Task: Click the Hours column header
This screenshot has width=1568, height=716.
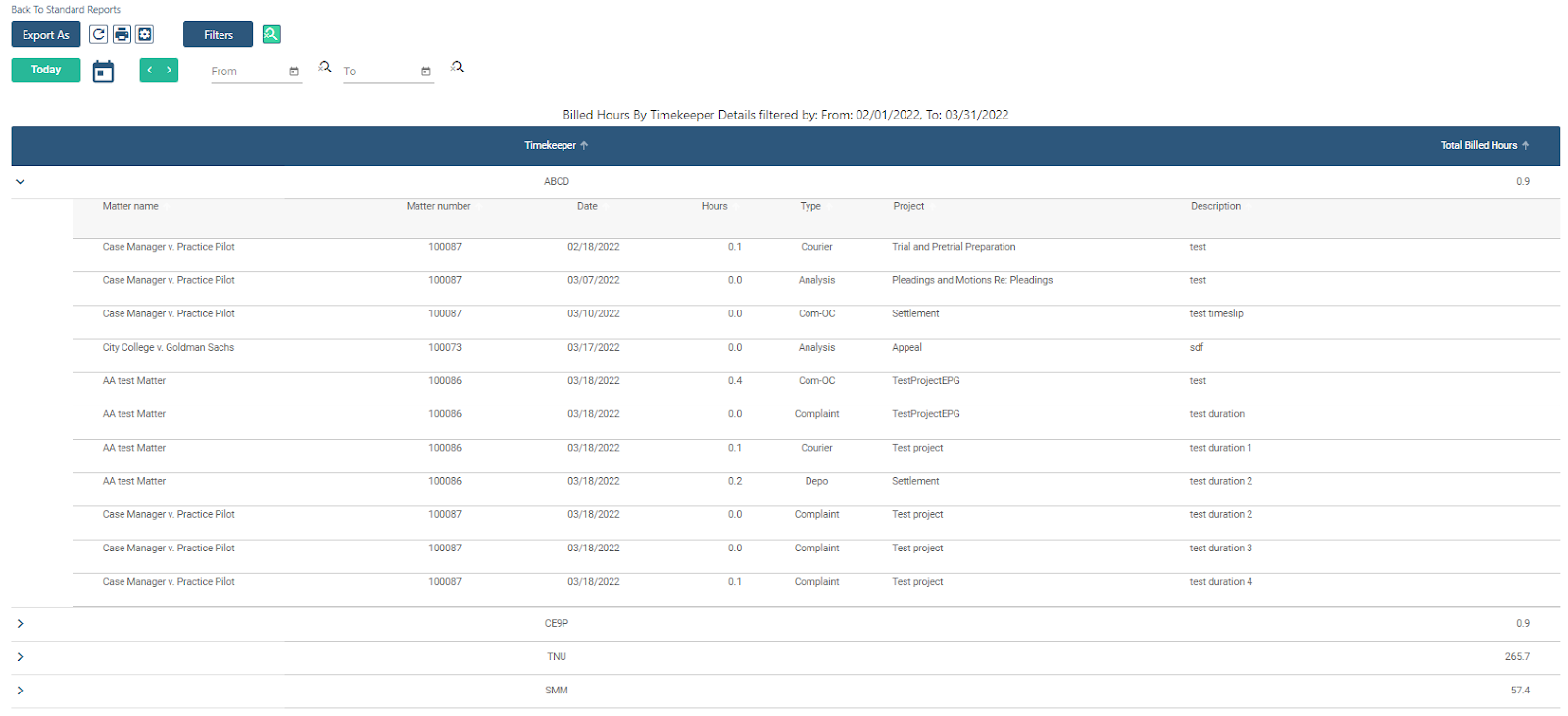Action: (x=714, y=206)
